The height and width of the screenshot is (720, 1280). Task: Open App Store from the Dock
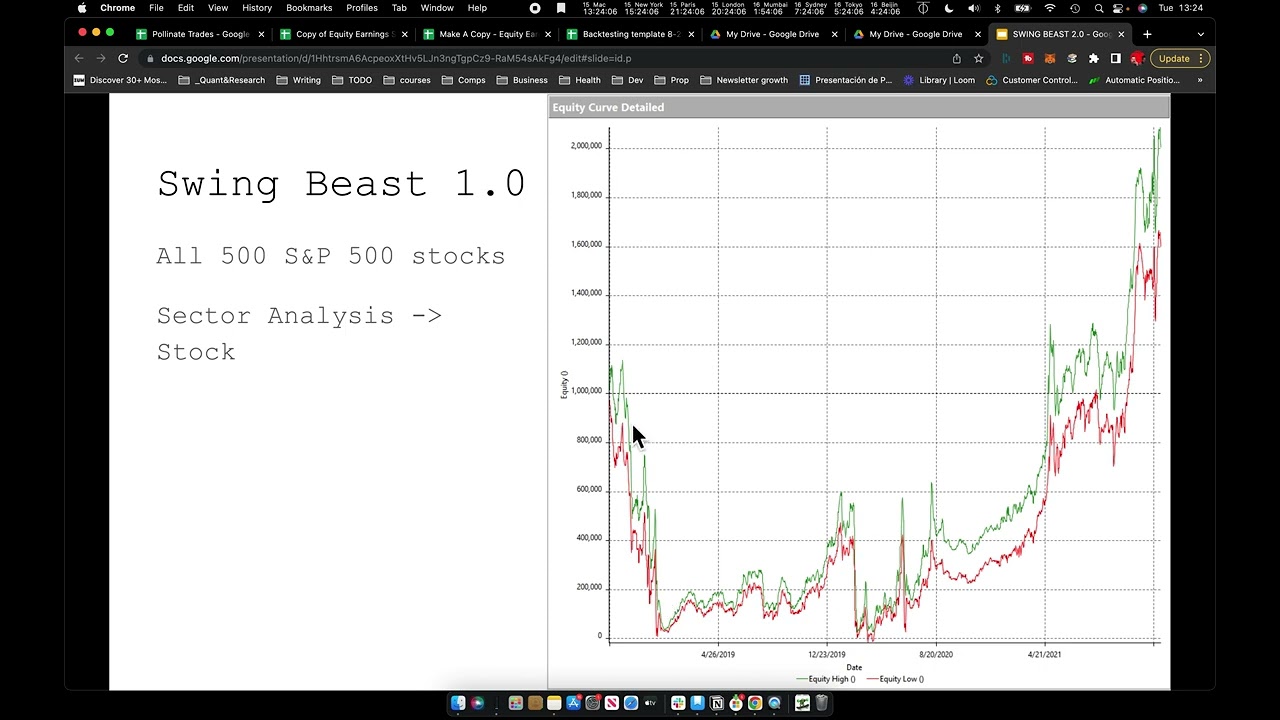tap(573, 703)
